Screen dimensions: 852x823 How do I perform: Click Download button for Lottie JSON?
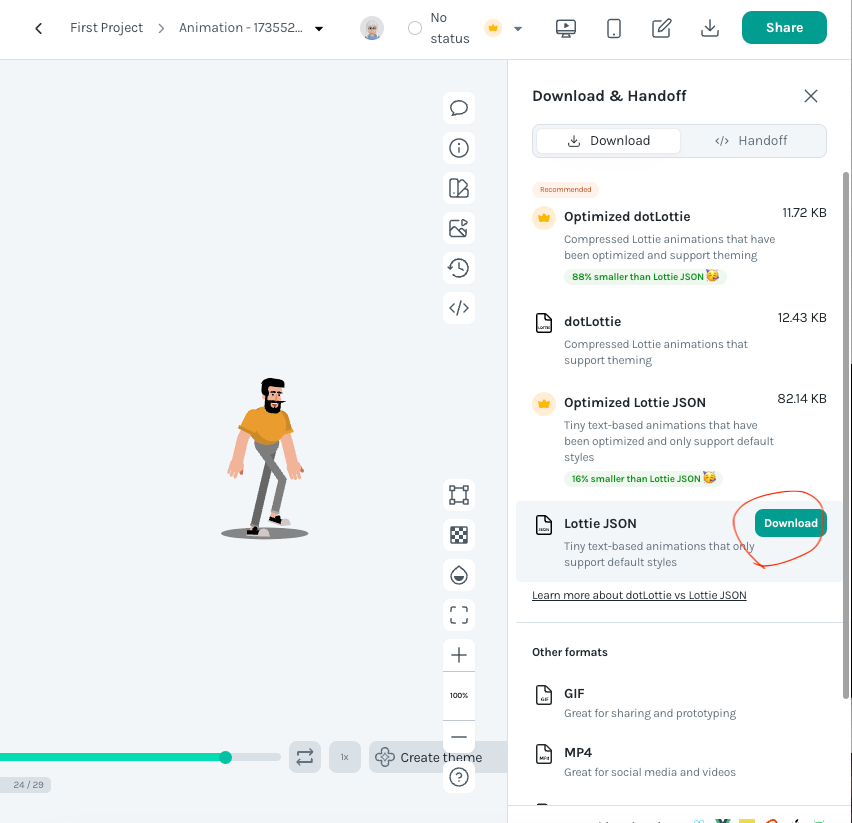point(791,523)
